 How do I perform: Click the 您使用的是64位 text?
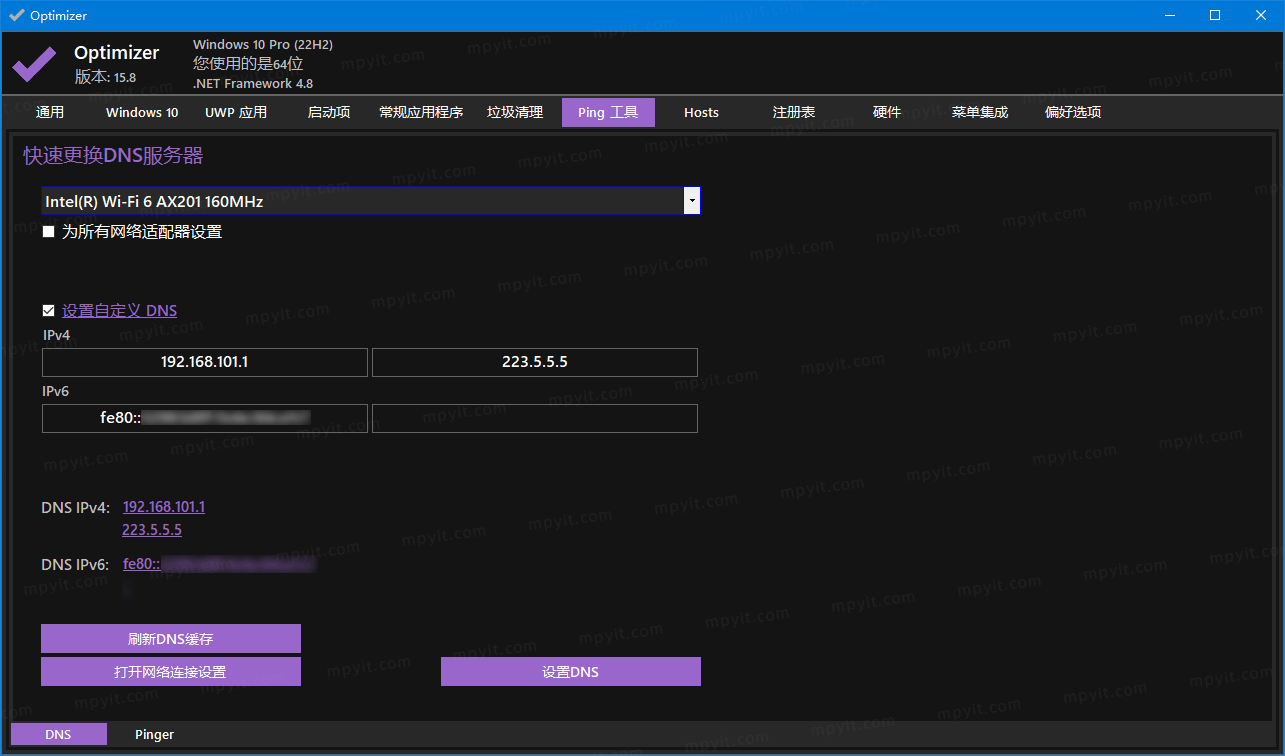248,64
